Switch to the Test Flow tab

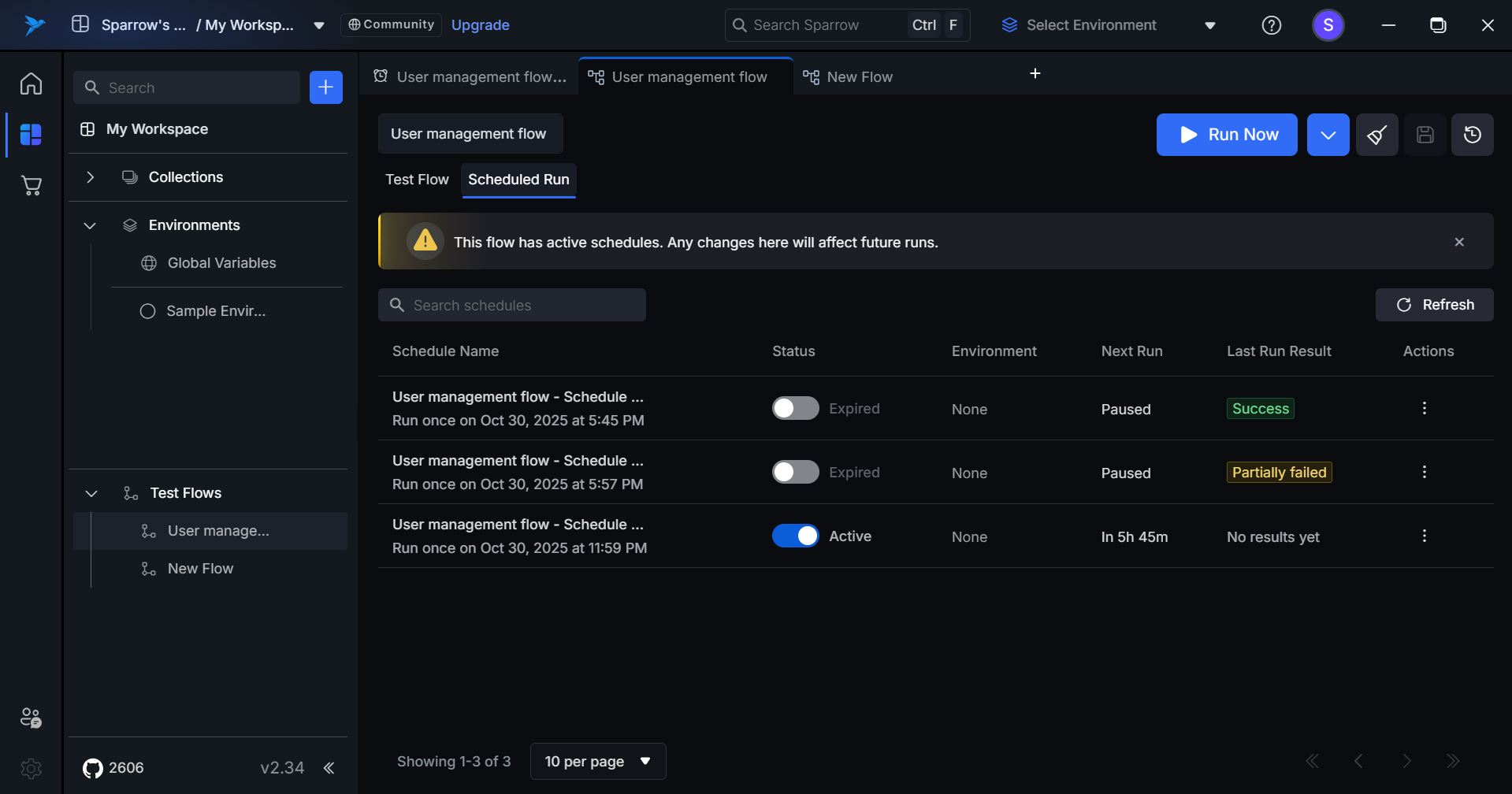click(x=417, y=180)
